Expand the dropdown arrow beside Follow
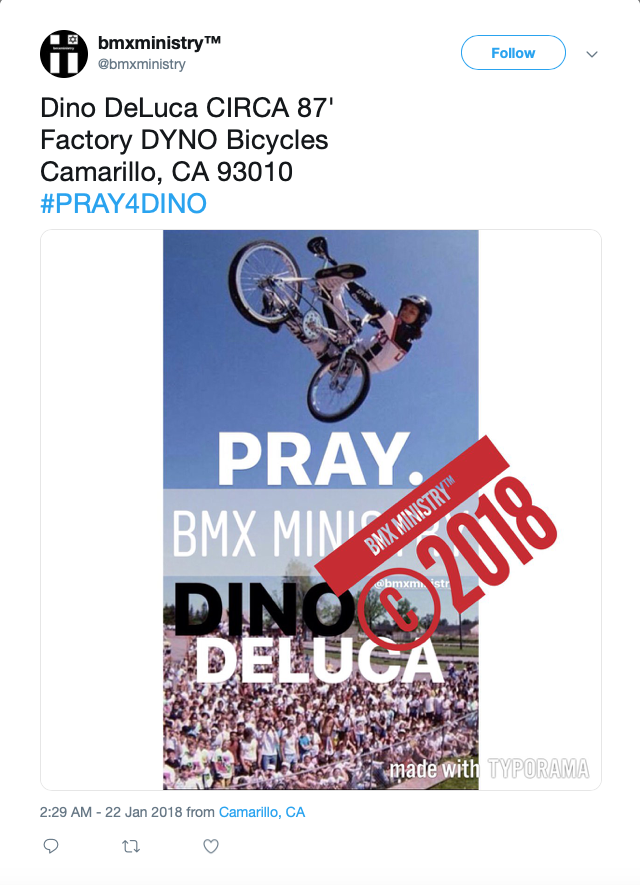The width and height of the screenshot is (640, 885). (594, 52)
